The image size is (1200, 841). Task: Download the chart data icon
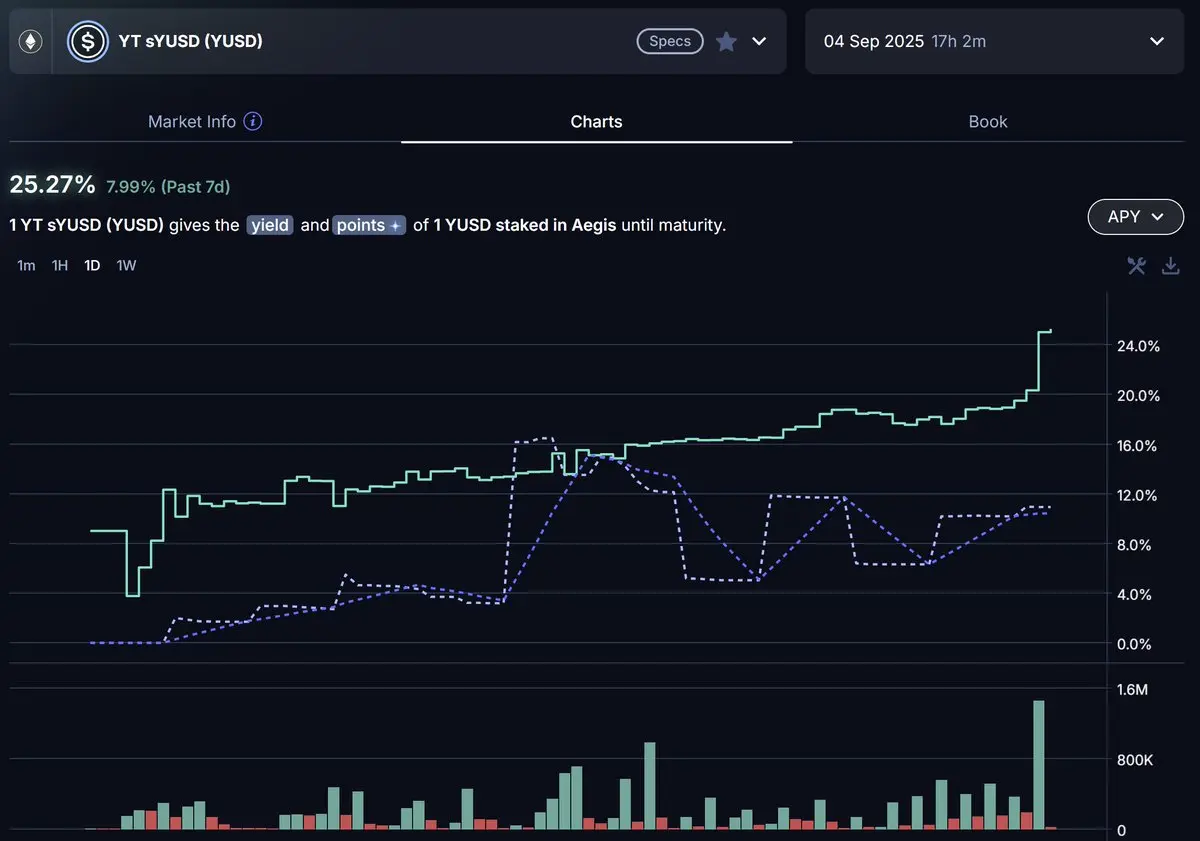pyautogui.click(x=1171, y=265)
